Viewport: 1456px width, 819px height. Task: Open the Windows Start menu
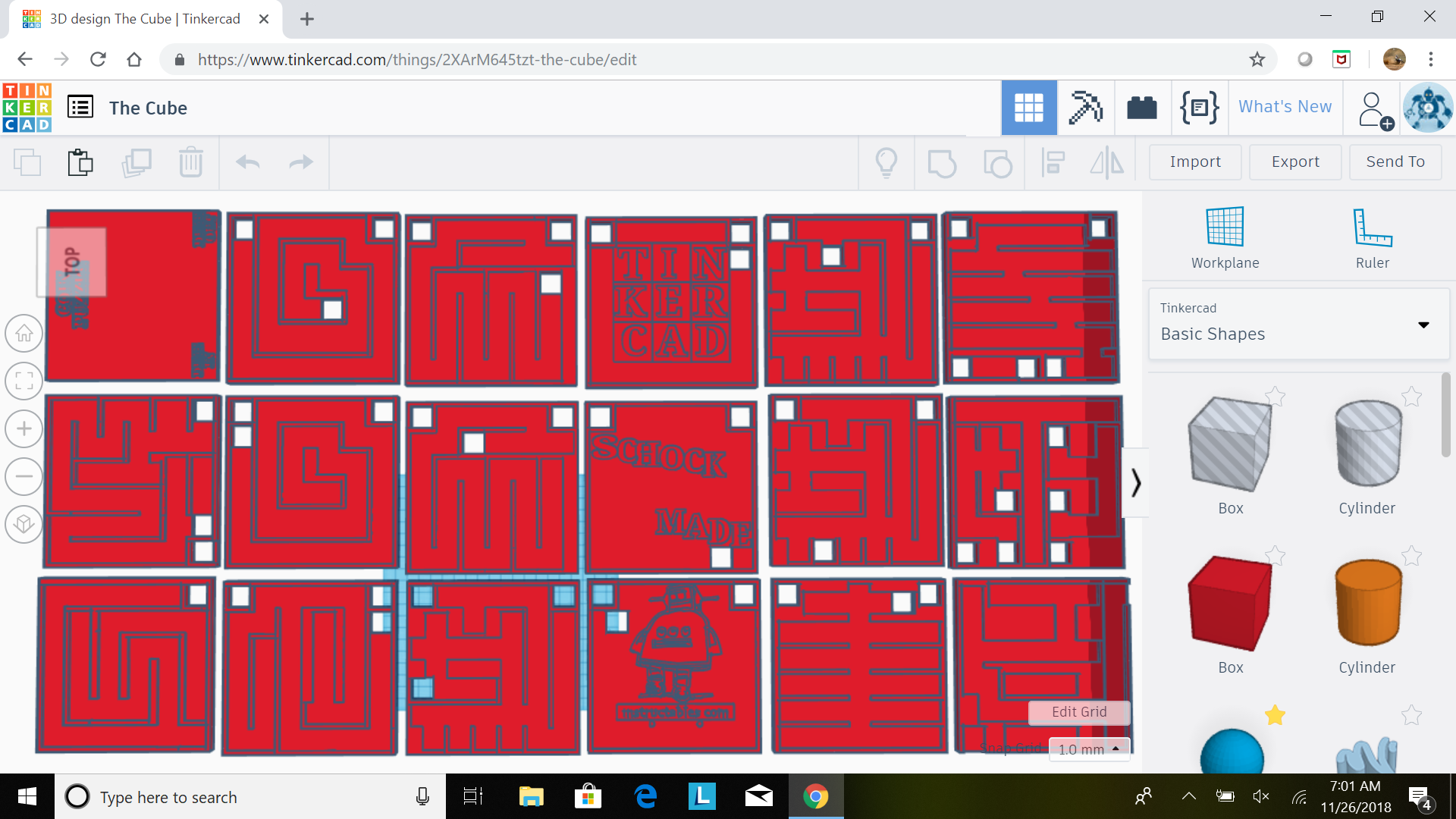27,796
